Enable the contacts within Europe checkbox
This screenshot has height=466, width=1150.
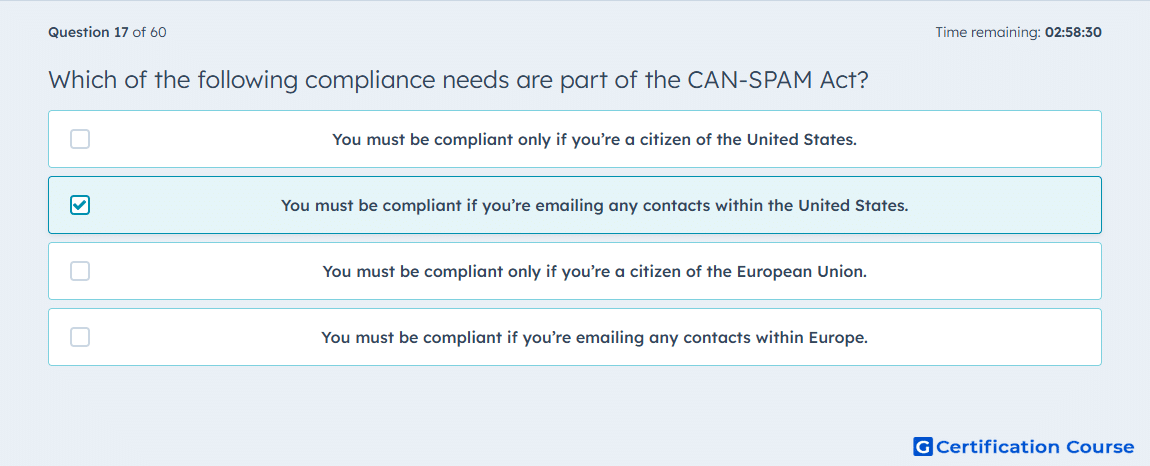pyautogui.click(x=80, y=337)
